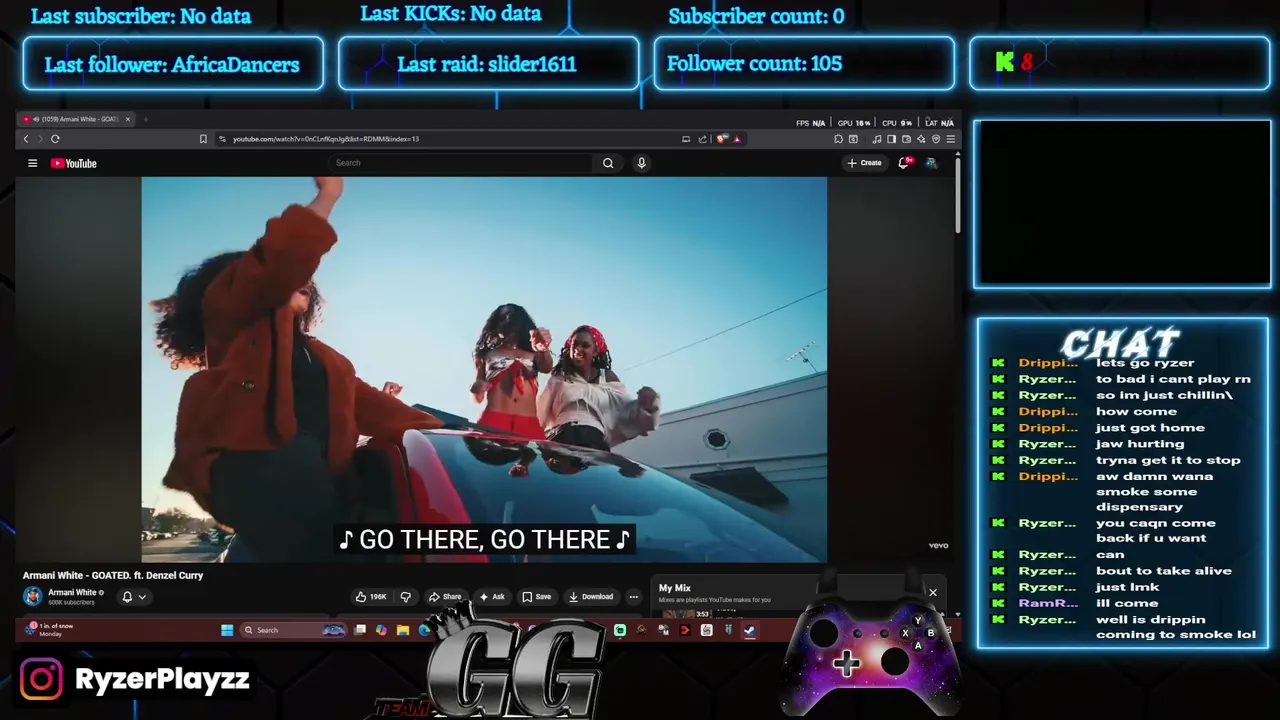1280x720 pixels.
Task: Click the vevo logo on the video
Action: click(938, 546)
